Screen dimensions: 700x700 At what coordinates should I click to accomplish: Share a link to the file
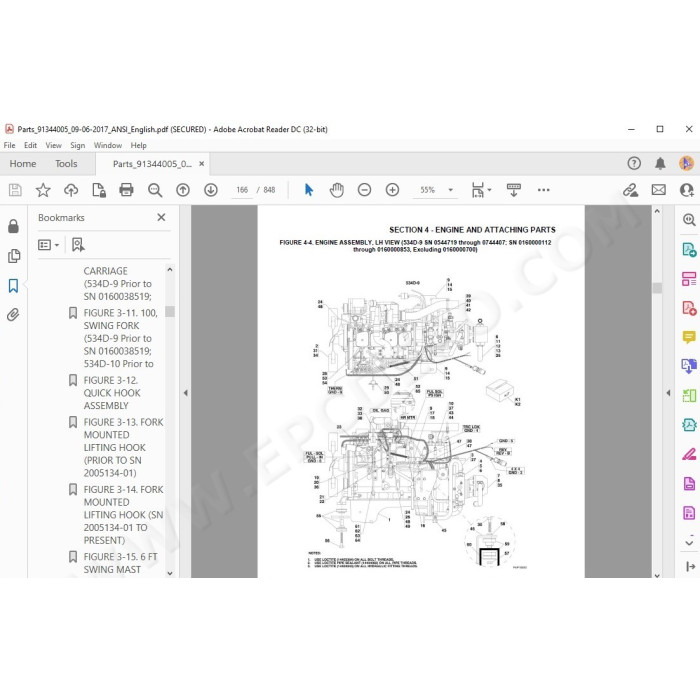(630, 190)
